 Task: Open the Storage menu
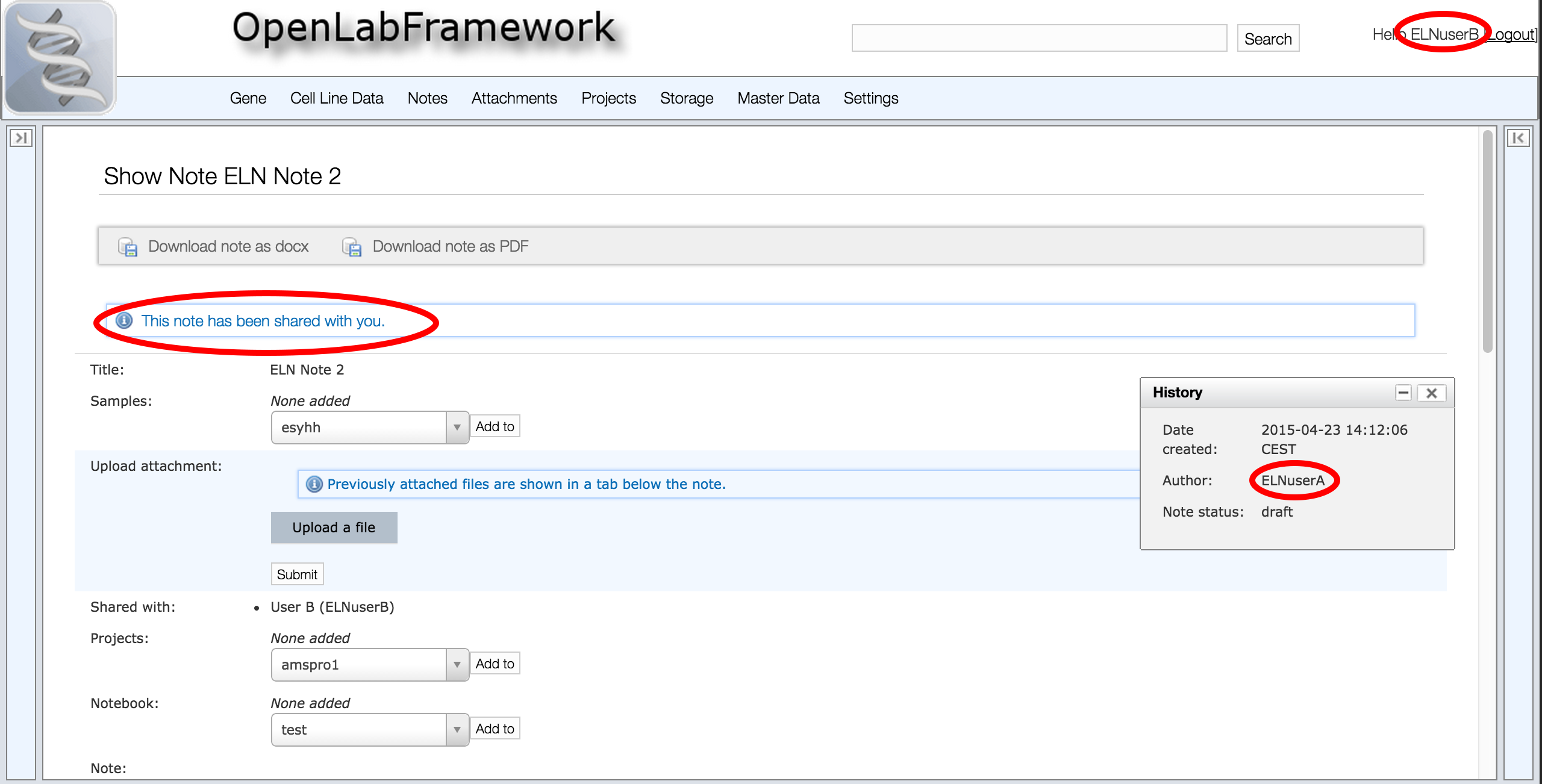pos(686,98)
